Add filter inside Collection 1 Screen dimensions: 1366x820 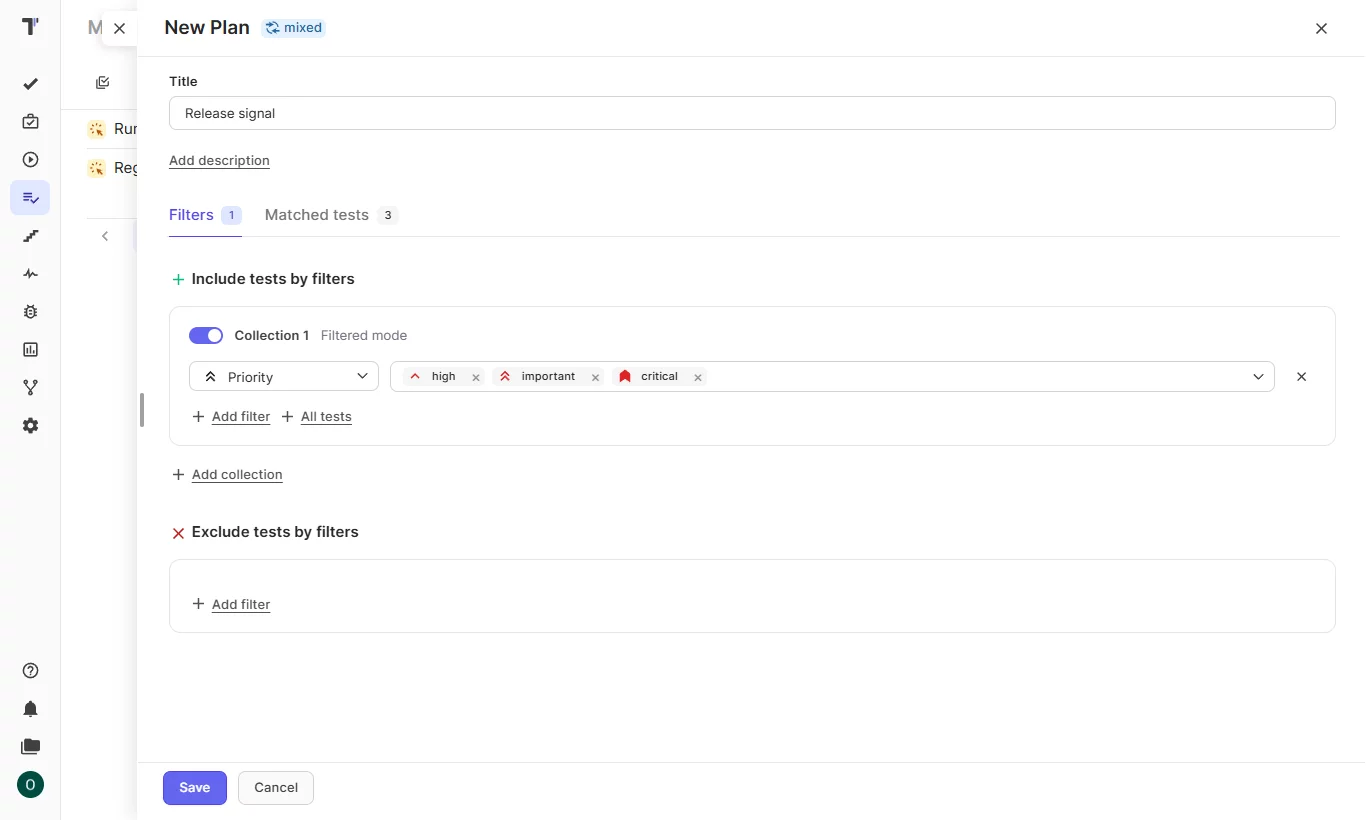[231, 417]
